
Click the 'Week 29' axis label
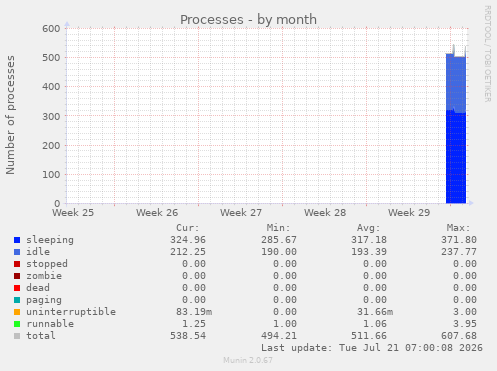pos(409,213)
